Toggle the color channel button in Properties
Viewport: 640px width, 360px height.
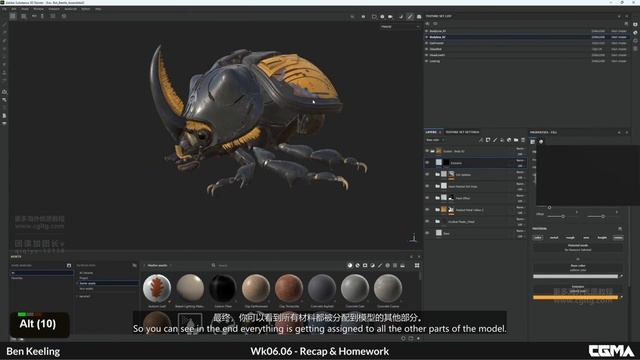538,237
